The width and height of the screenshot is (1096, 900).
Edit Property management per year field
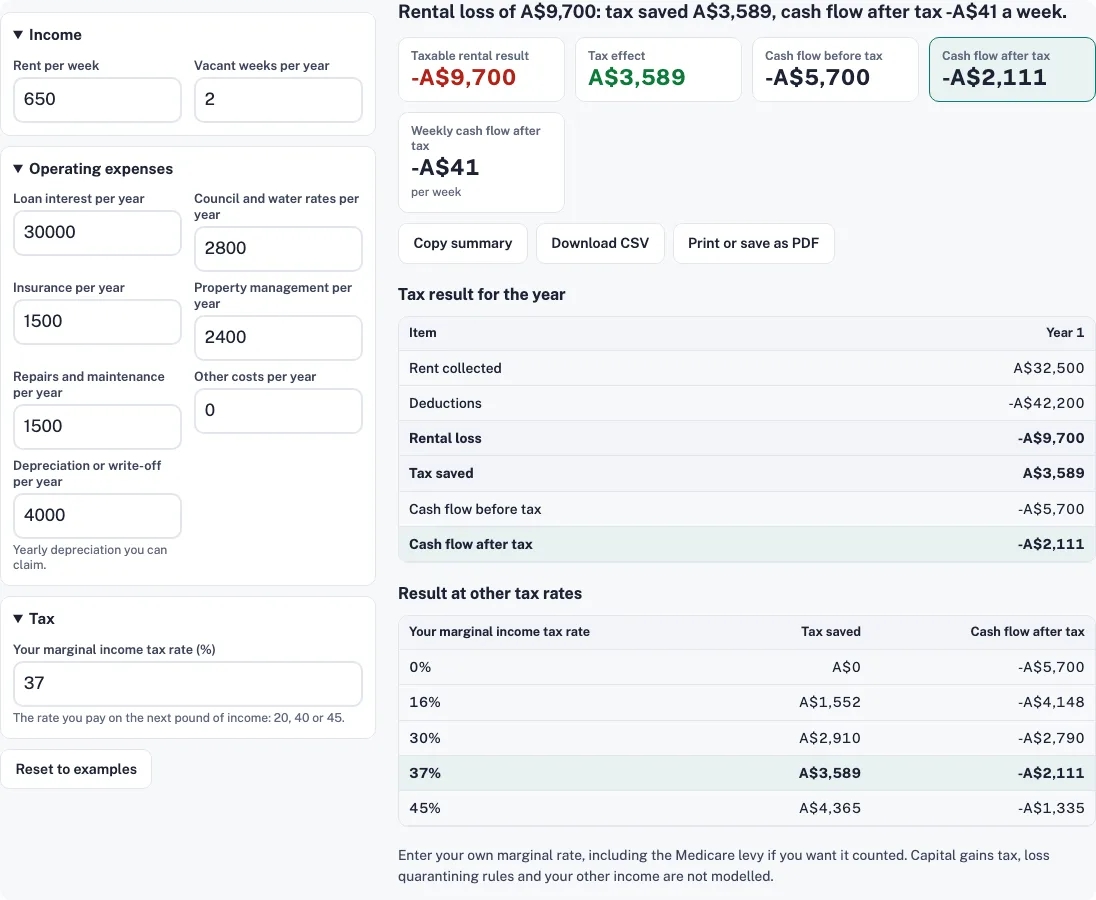(x=278, y=338)
